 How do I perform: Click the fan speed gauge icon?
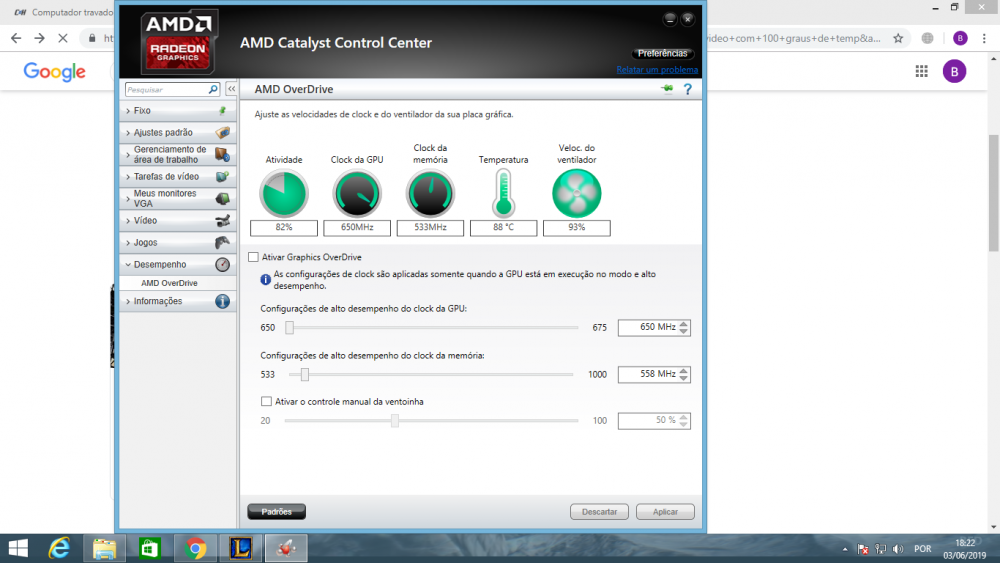(x=577, y=194)
